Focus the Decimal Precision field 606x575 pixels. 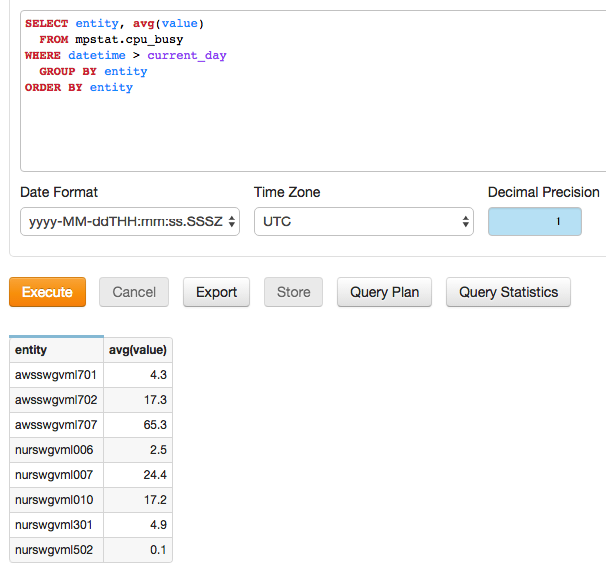tap(535, 221)
